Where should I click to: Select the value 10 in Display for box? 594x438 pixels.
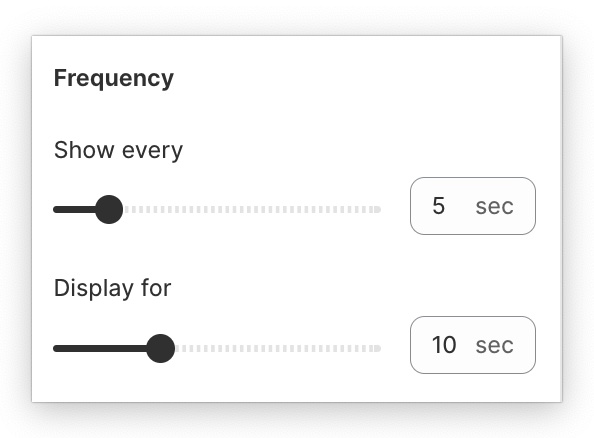(x=444, y=345)
